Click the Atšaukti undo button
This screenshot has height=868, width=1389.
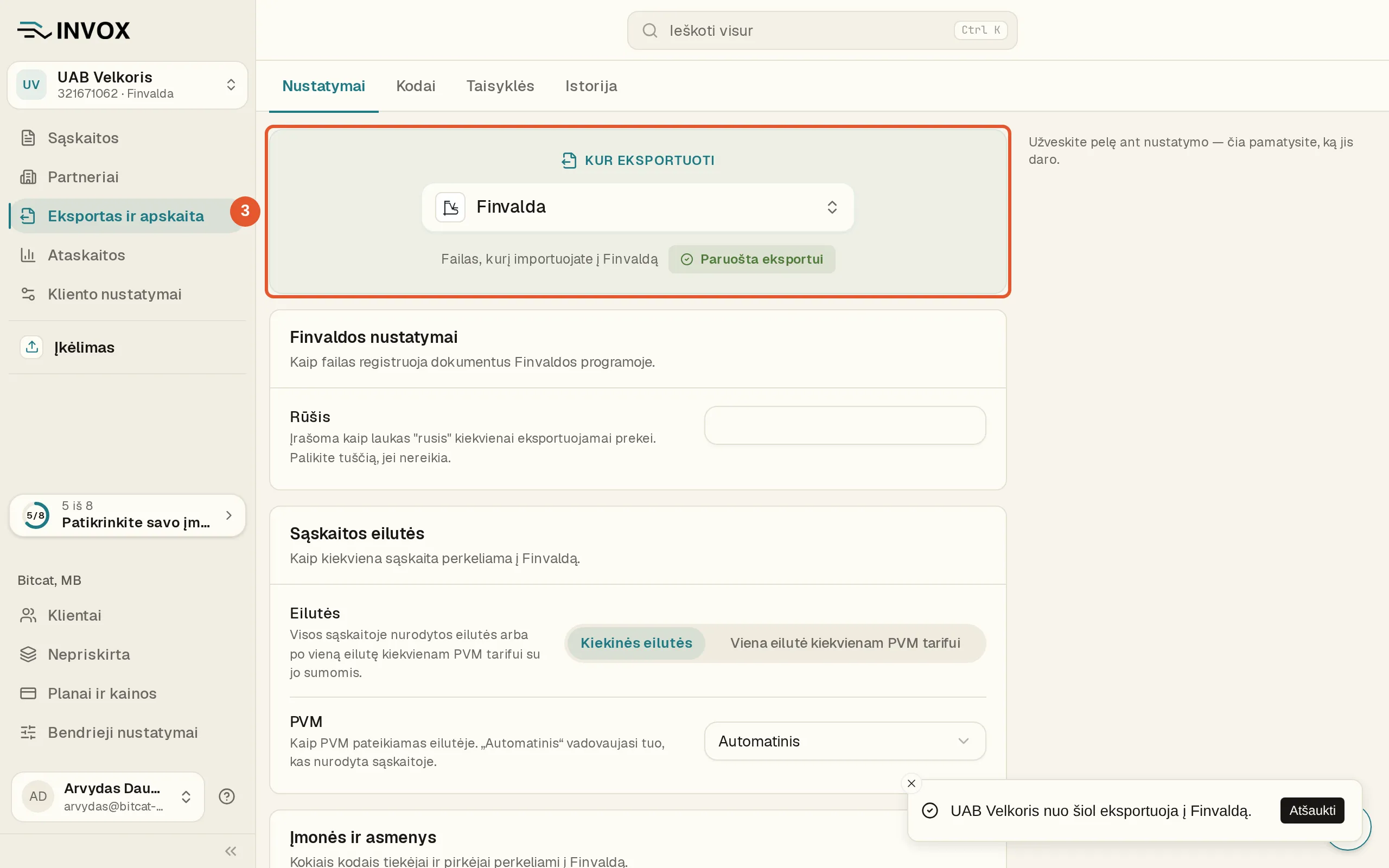1311,810
